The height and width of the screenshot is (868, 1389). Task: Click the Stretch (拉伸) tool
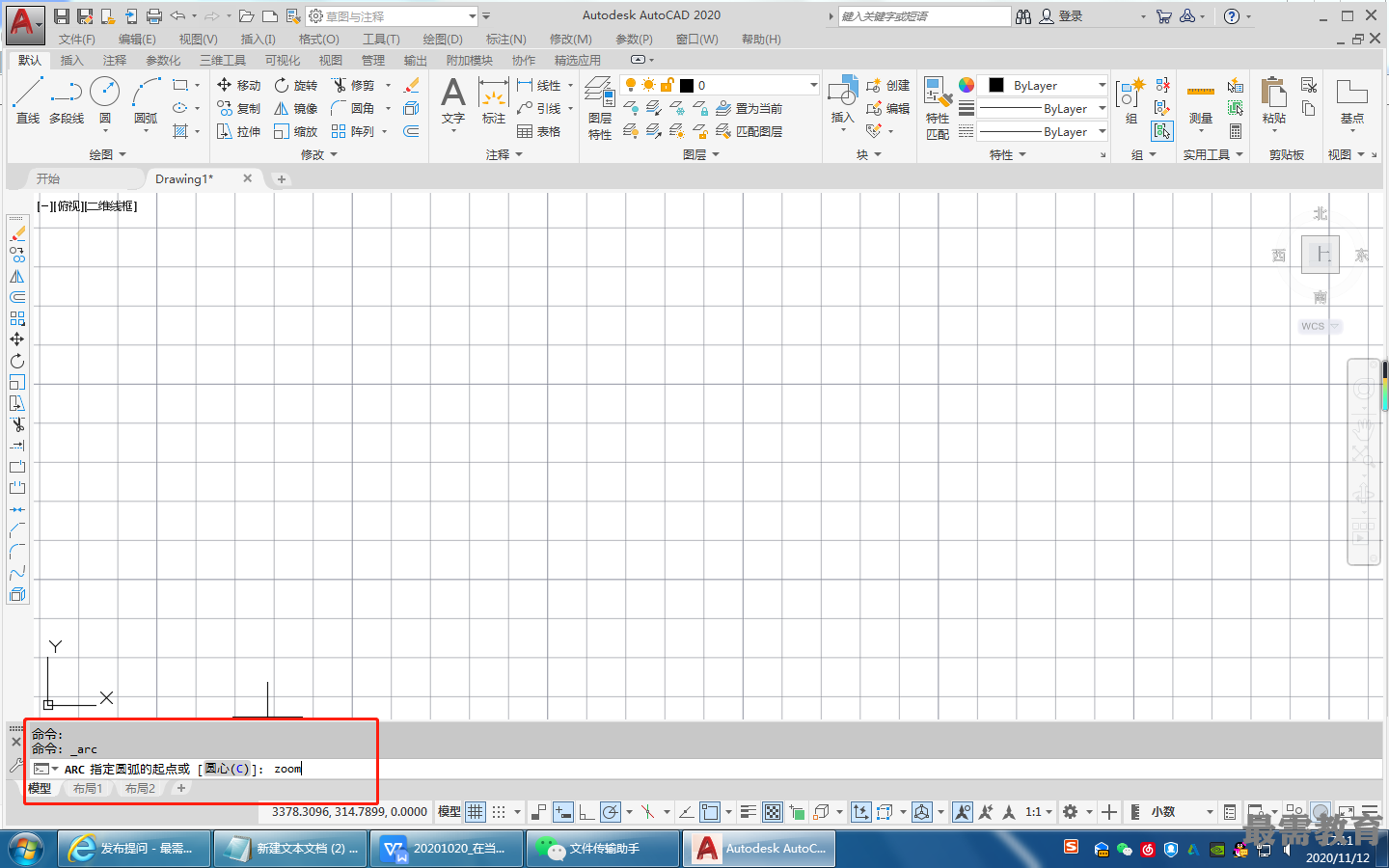click(238, 131)
